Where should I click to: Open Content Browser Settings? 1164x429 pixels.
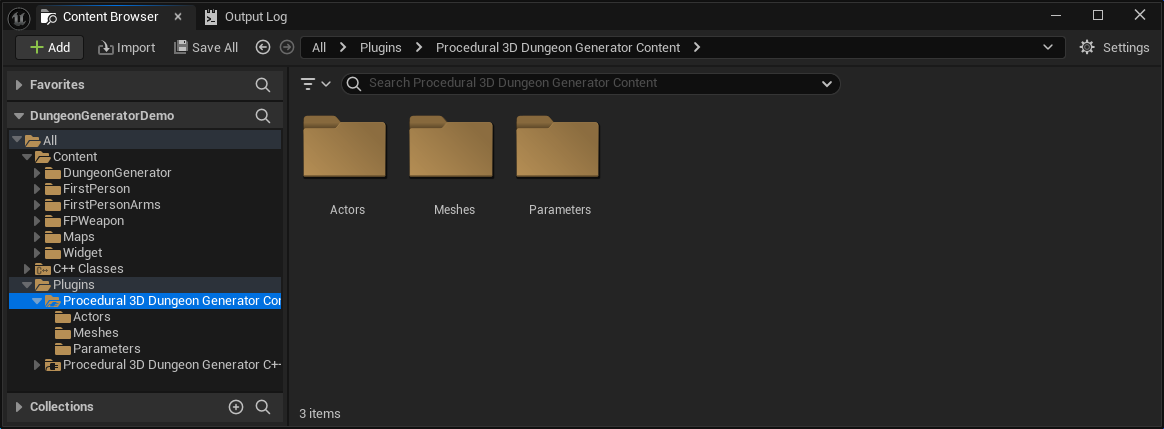pyautogui.click(x=1114, y=48)
